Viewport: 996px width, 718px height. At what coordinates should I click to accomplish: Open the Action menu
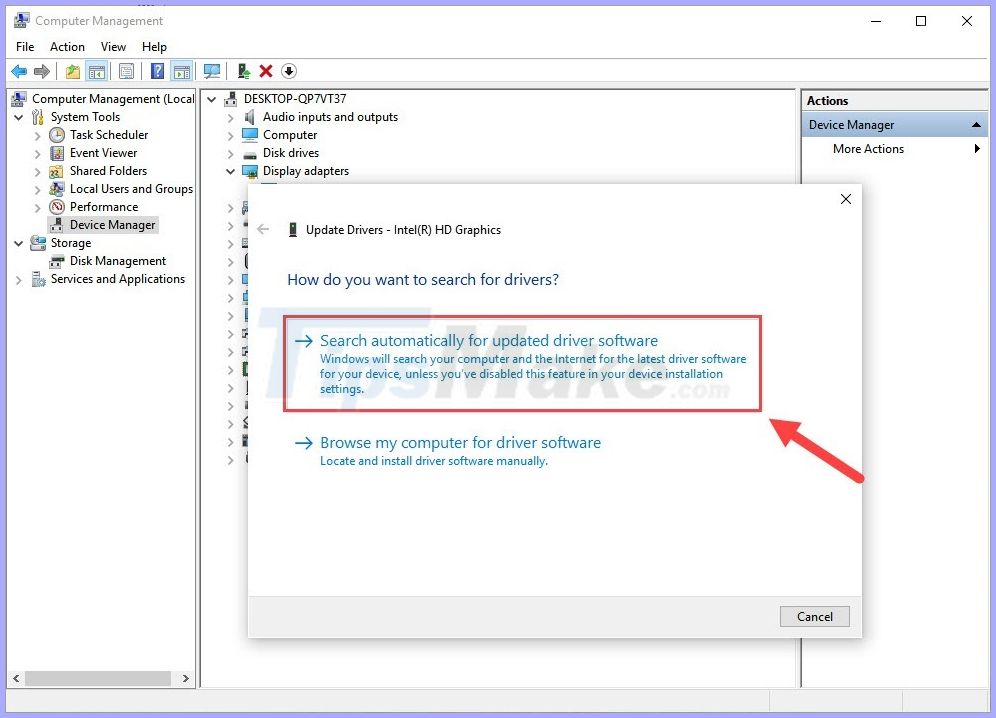[67, 46]
